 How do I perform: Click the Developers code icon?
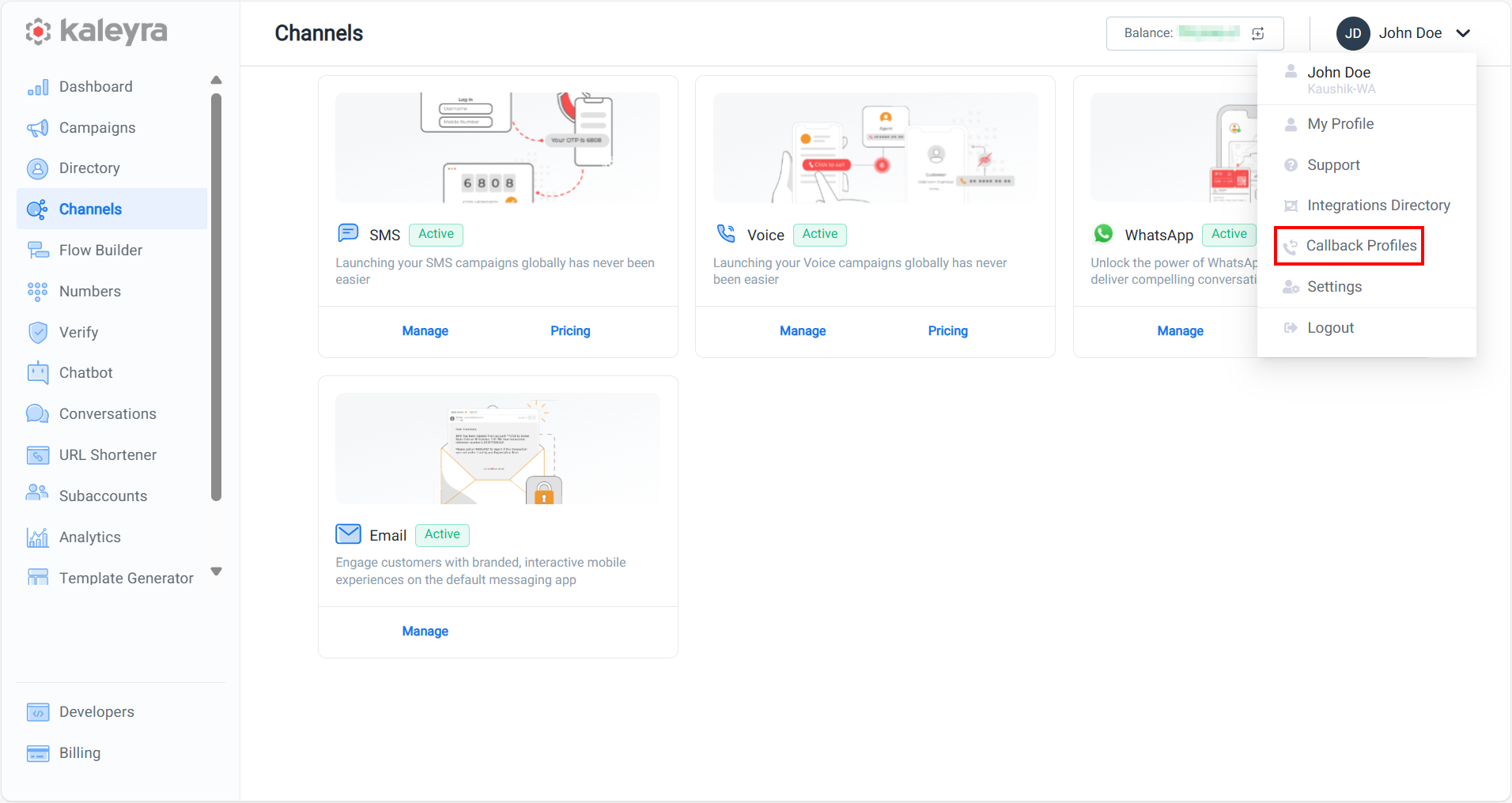point(38,712)
